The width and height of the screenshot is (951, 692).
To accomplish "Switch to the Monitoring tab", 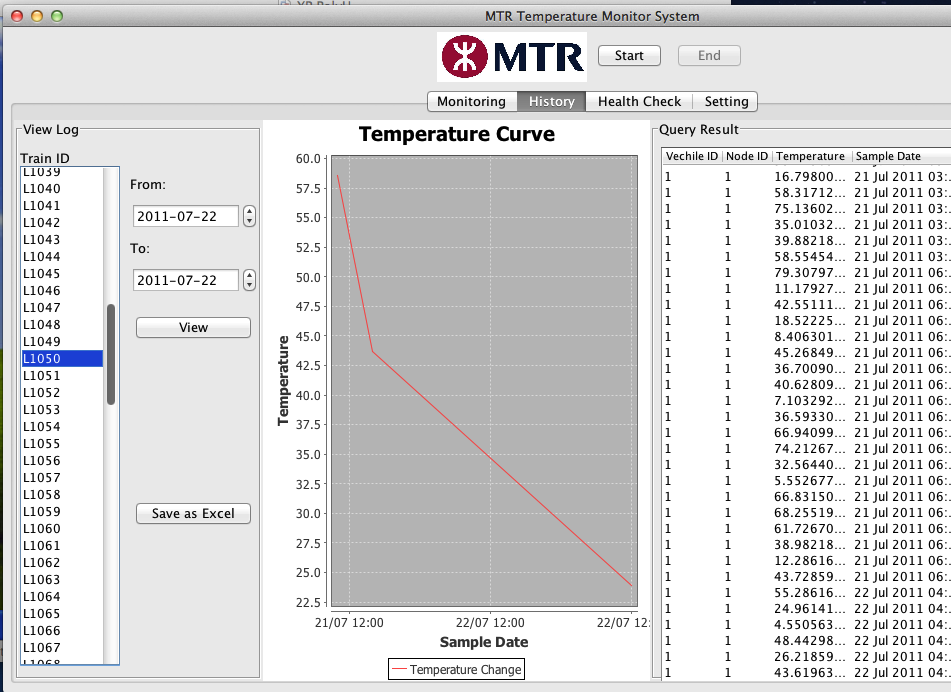I will 471,101.
